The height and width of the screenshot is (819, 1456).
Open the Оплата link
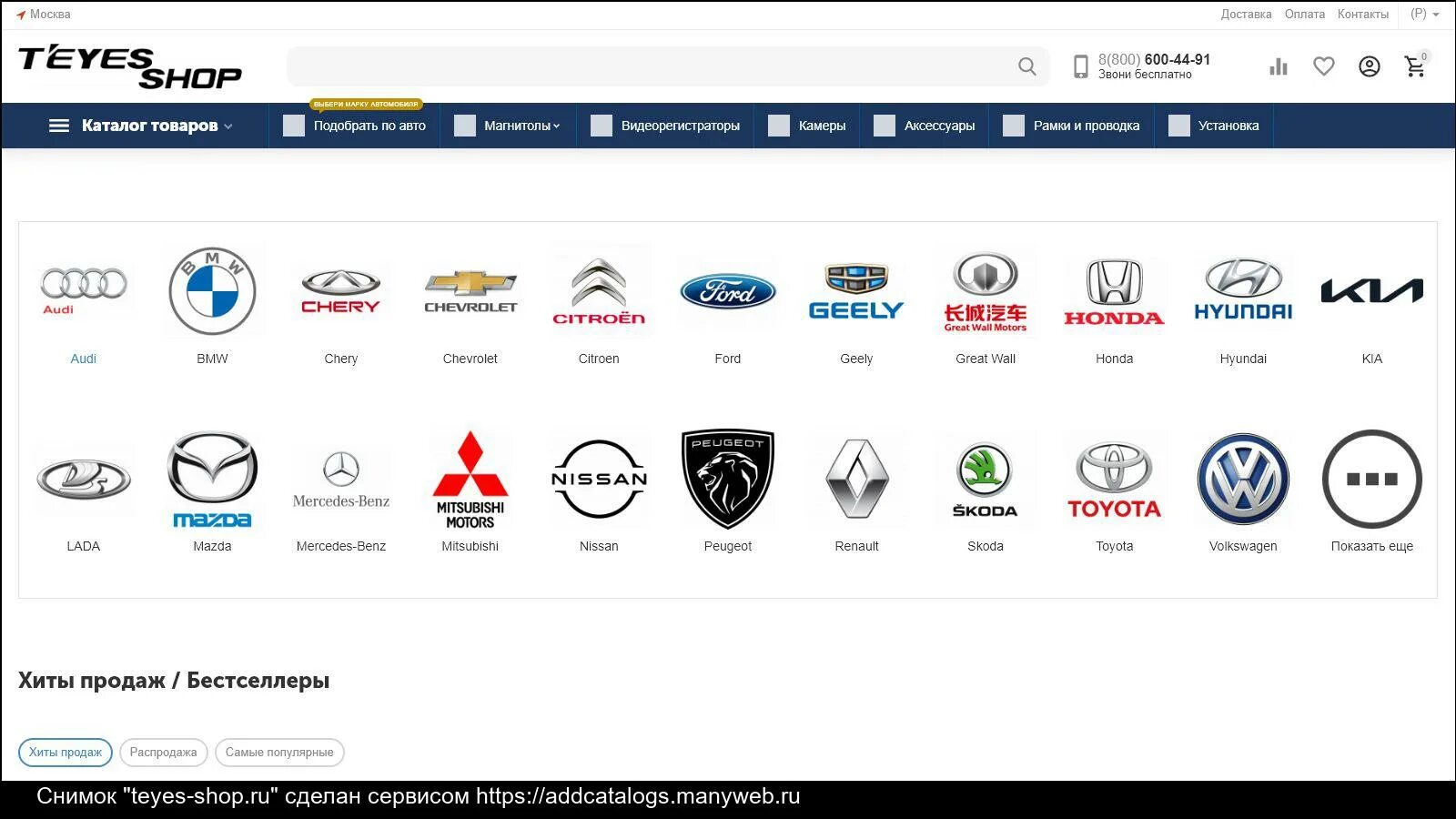coord(1304,15)
